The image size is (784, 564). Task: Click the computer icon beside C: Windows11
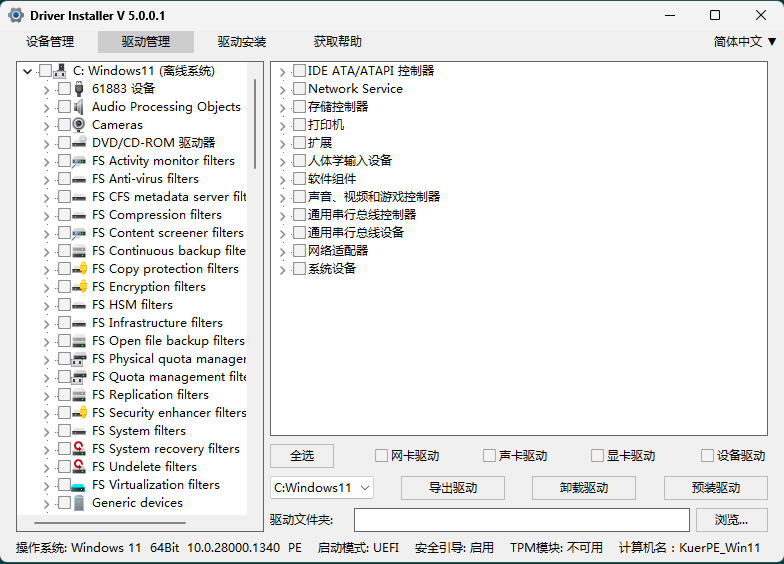pyautogui.click(x=60, y=71)
